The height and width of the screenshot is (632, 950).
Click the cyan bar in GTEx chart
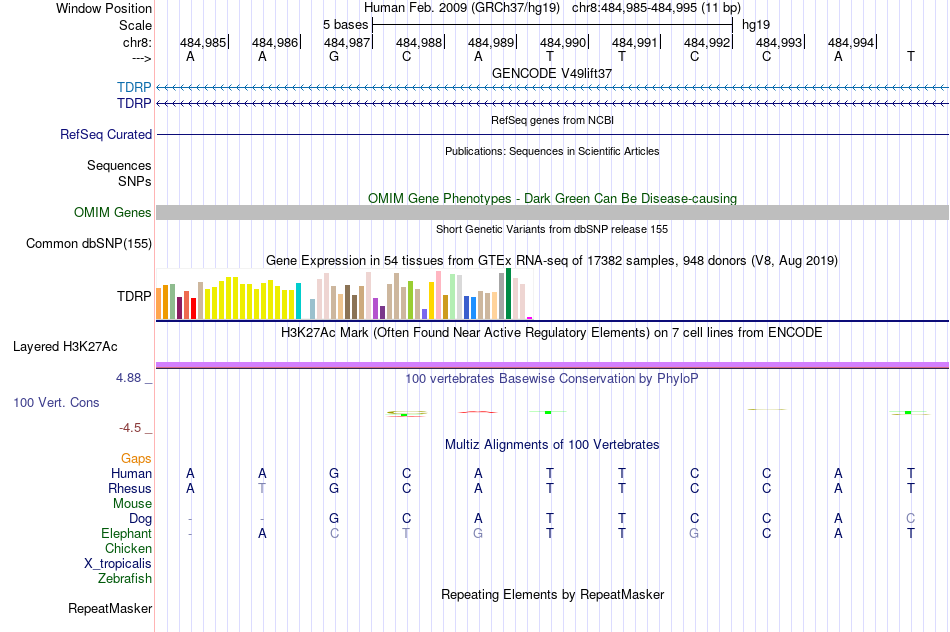point(298,301)
